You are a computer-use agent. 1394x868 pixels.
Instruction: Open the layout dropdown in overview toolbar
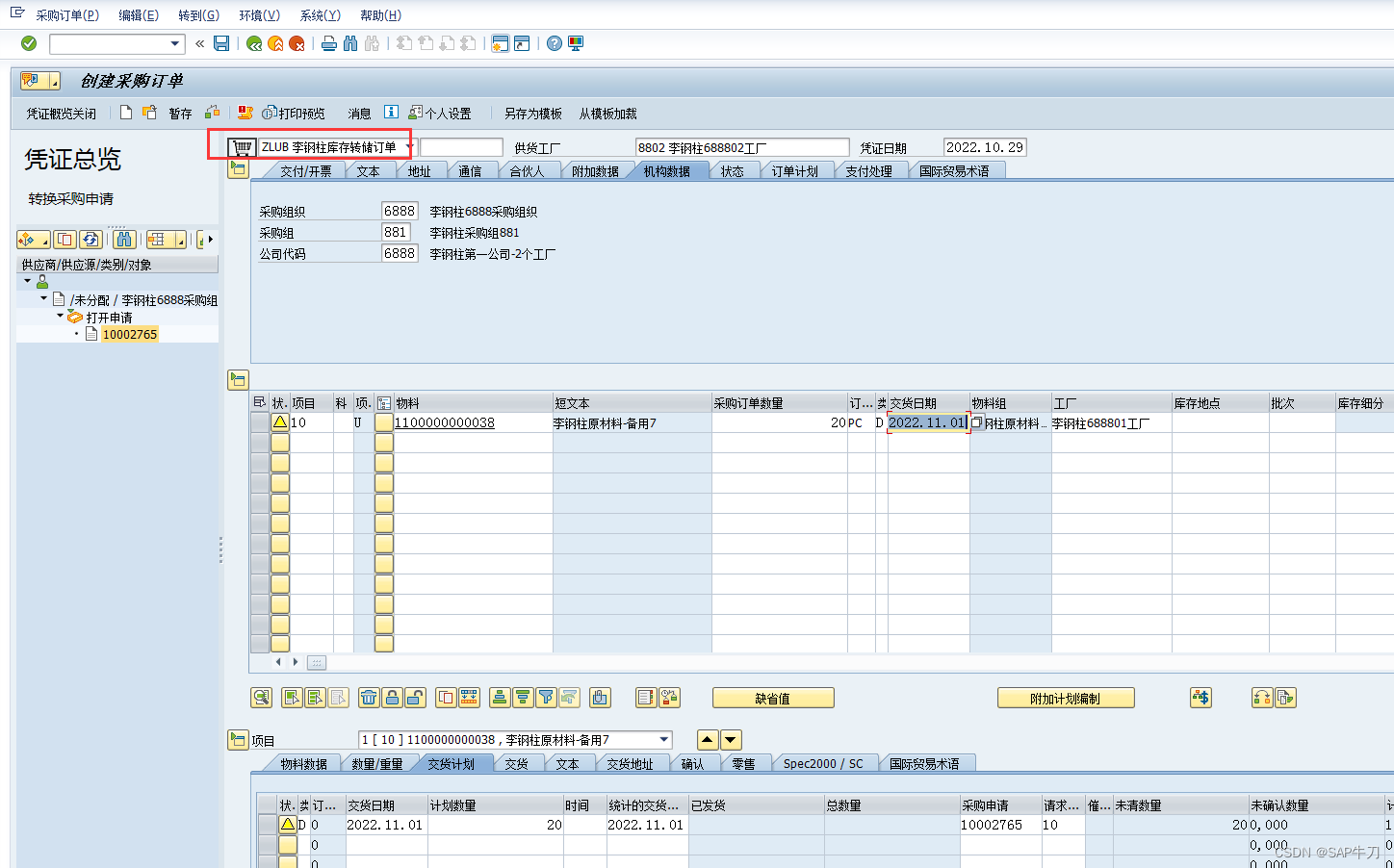click(180, 239)
